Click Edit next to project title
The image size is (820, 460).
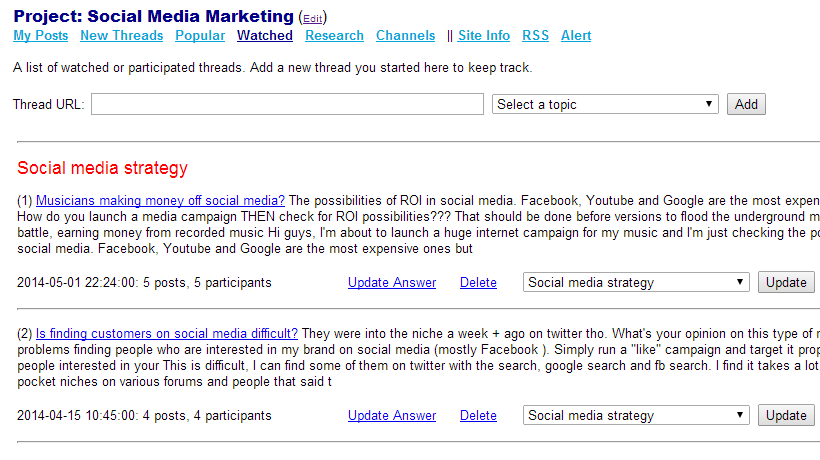point(313,19)
